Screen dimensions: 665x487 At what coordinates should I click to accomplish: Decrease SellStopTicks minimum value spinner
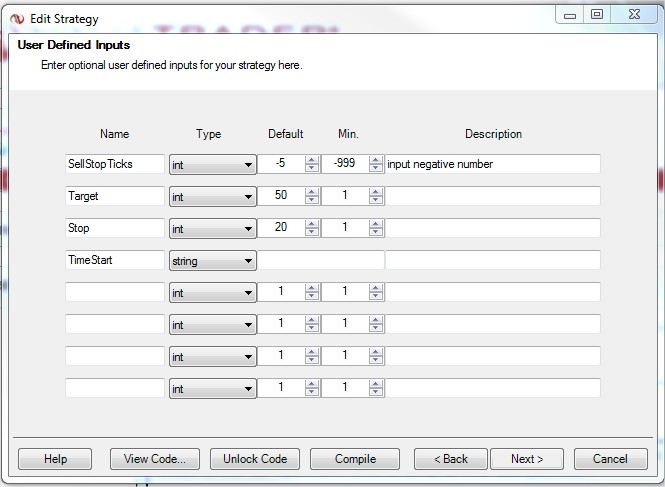375,168
